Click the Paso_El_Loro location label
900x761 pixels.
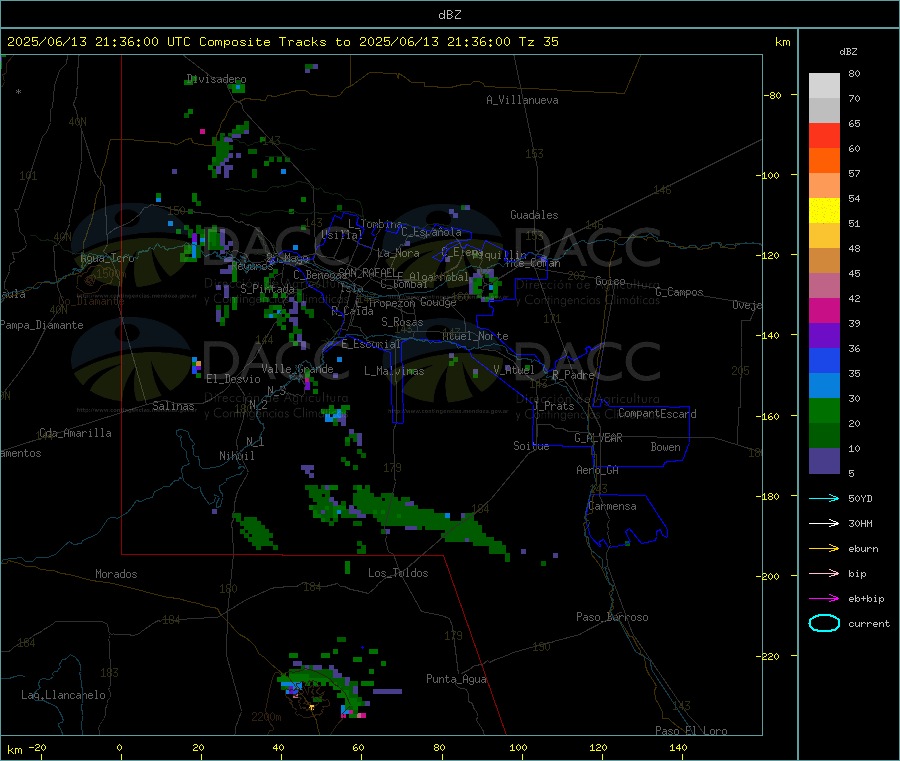tap(691, 731)
